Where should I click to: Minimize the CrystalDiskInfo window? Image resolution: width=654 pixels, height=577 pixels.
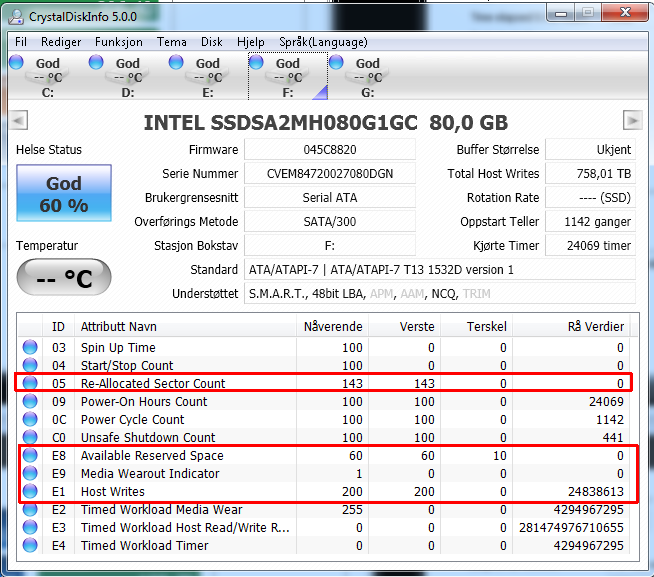(561, 13)
